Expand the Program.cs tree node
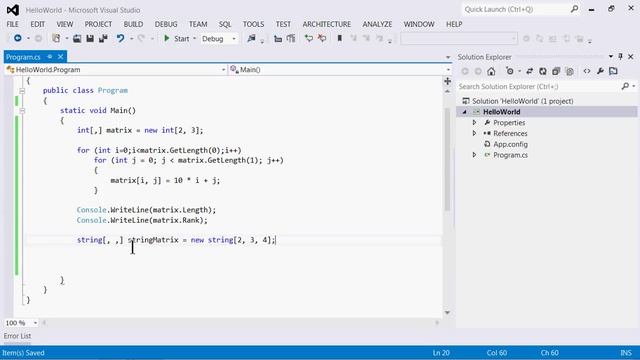The image size is (640, 360). 474,155
